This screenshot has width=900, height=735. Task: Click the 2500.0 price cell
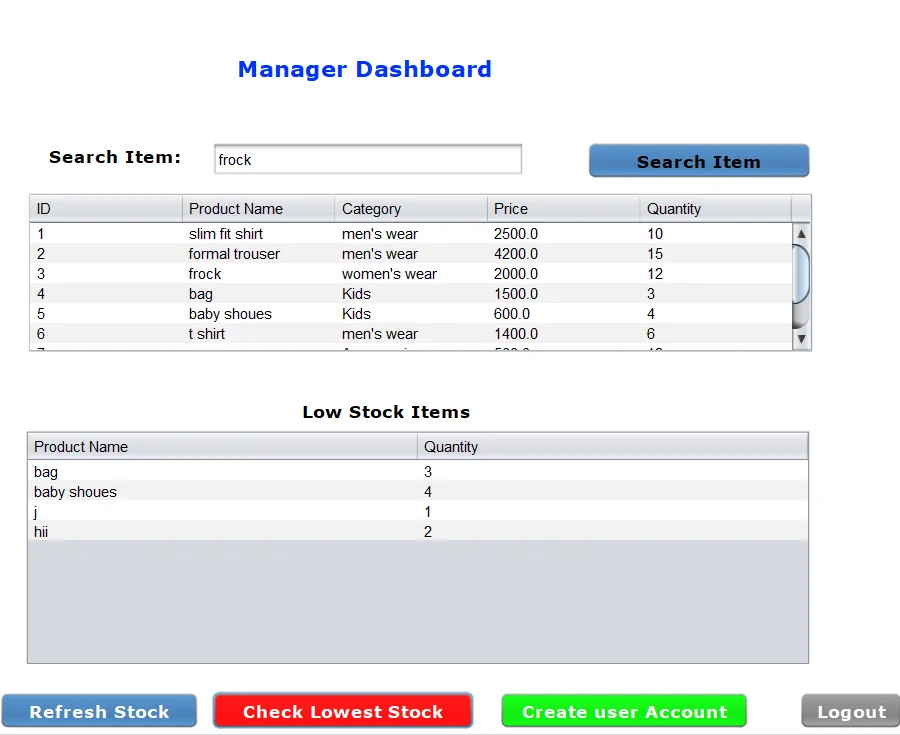pyautogui.click(x=564, y=234)
